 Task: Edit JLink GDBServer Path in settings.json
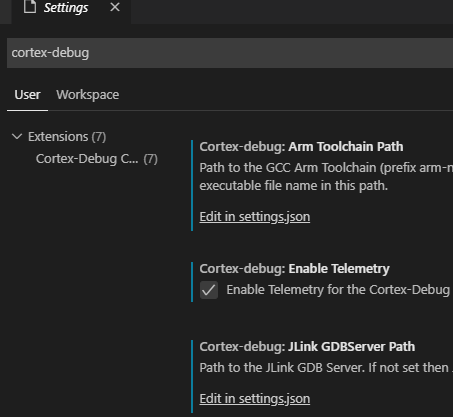coord(255,399)
